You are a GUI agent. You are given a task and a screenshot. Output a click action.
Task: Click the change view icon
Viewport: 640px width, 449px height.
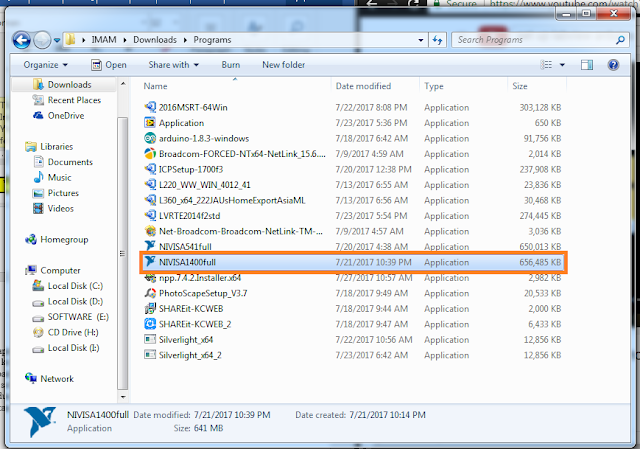click(546, 65)
